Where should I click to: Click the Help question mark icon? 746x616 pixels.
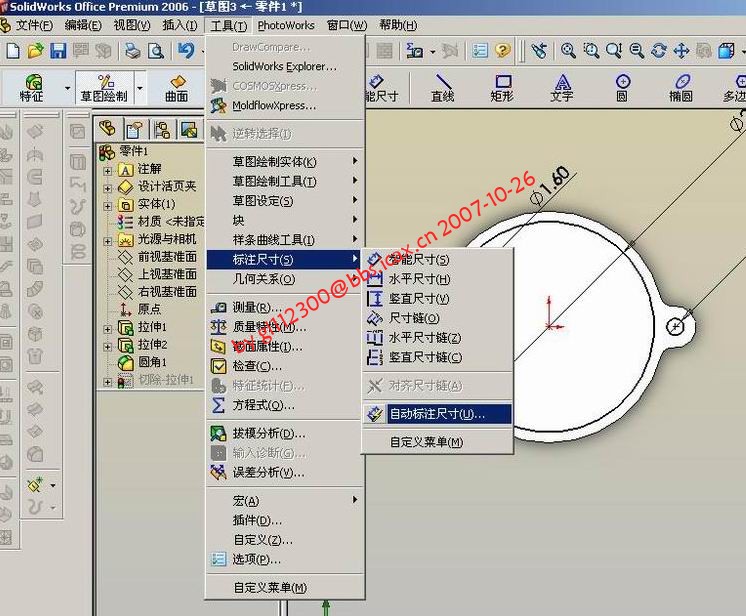502,50
